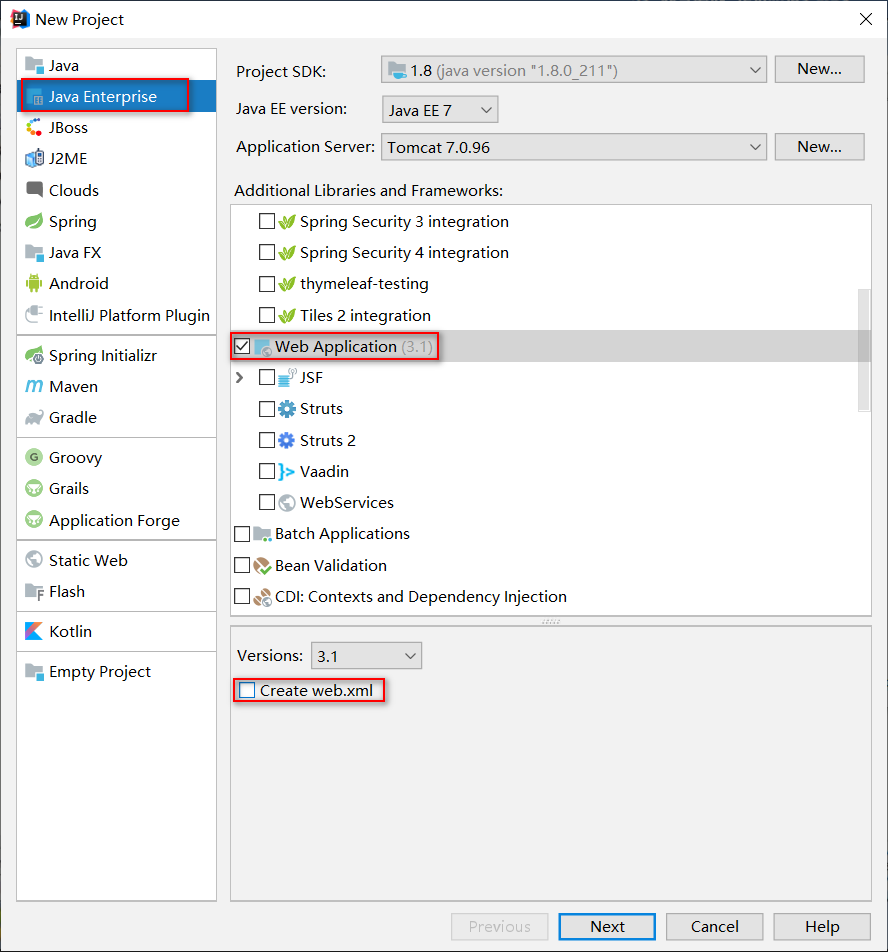Open the Application Server dropdown
The height and width of the screenshot is (952, 888).
click(x=574, y=147)
